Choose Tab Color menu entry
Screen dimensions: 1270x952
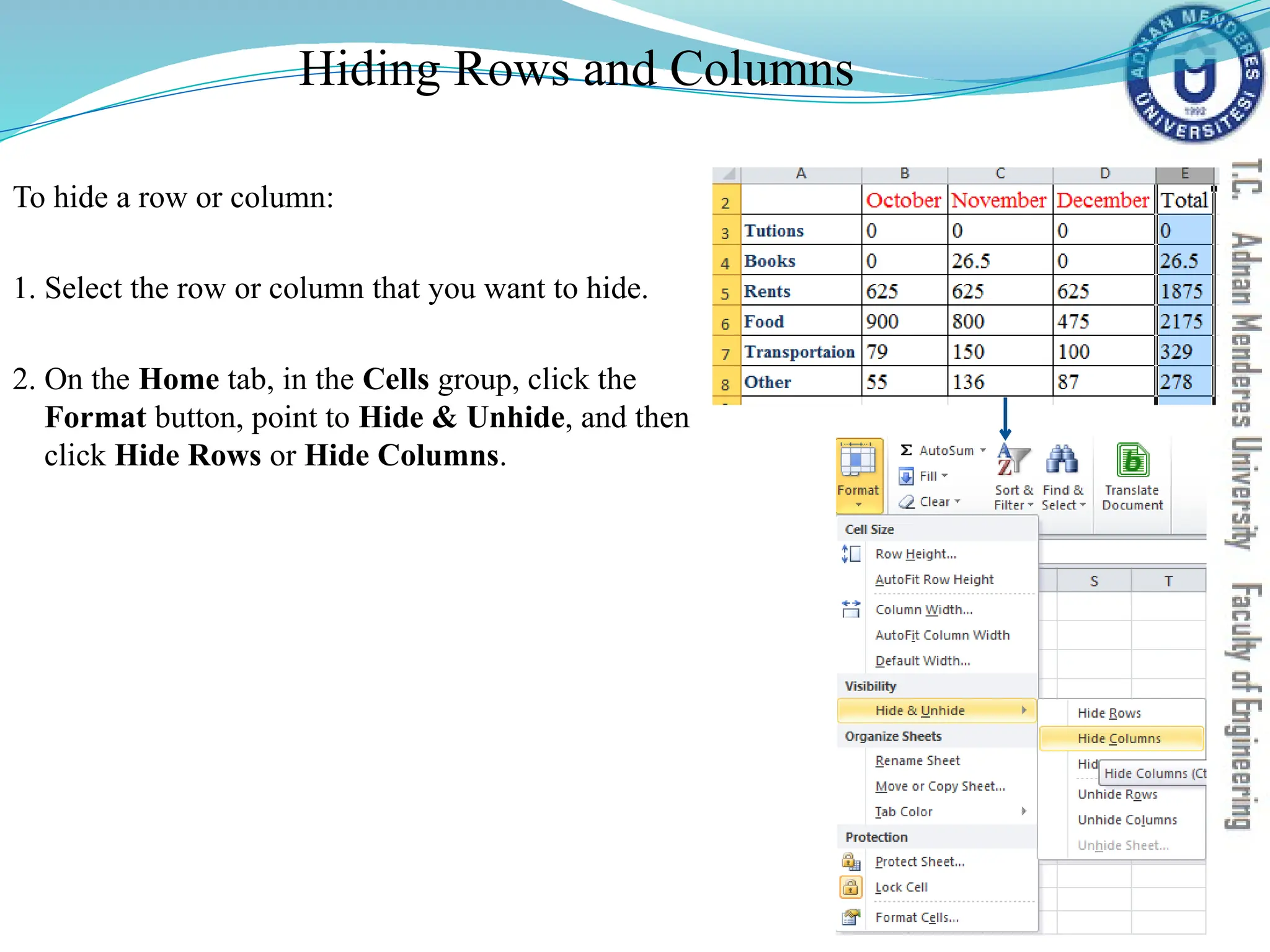(x=937, y=811)
